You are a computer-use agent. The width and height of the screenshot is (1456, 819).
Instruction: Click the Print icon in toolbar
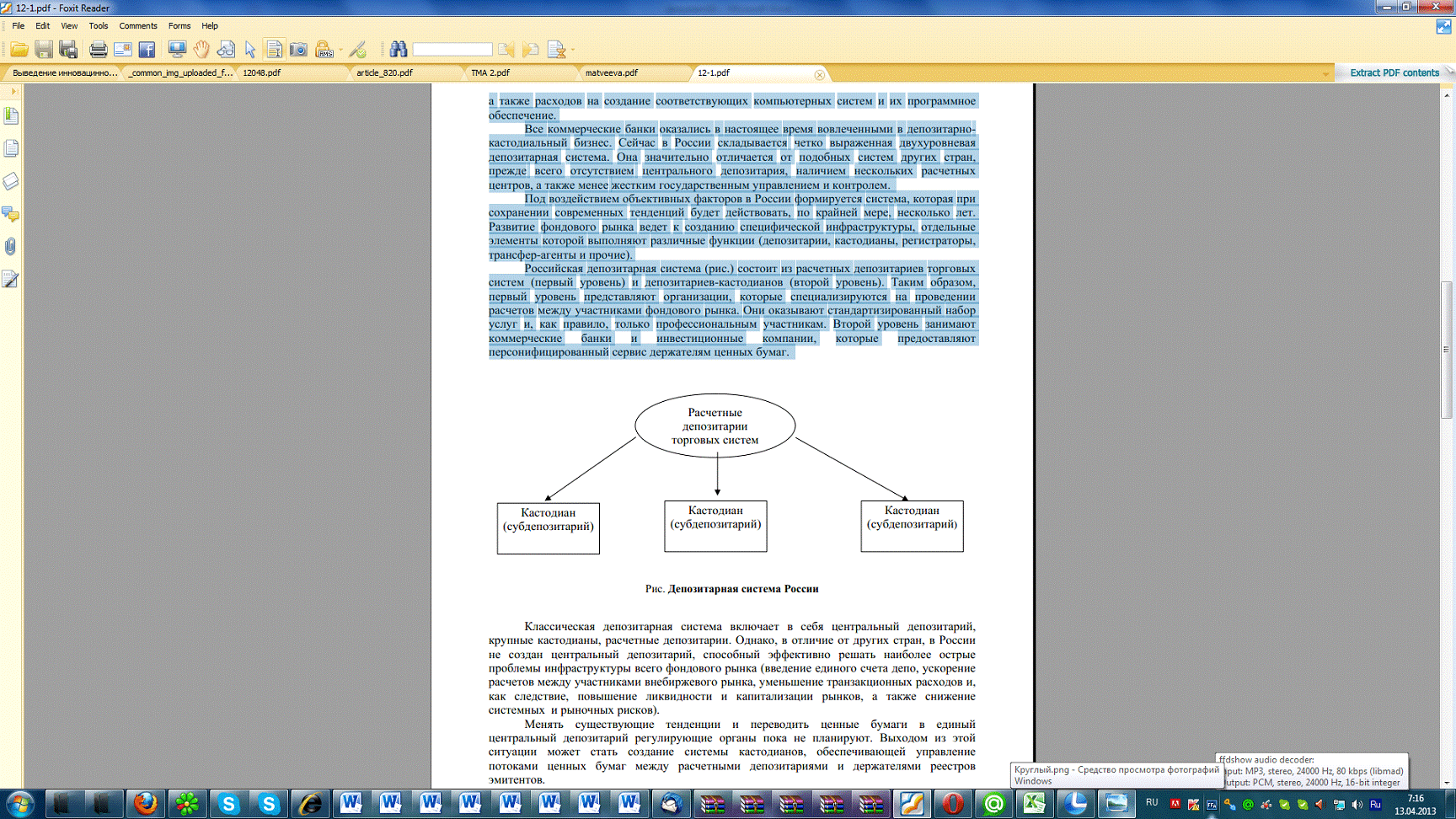[98, 50]
